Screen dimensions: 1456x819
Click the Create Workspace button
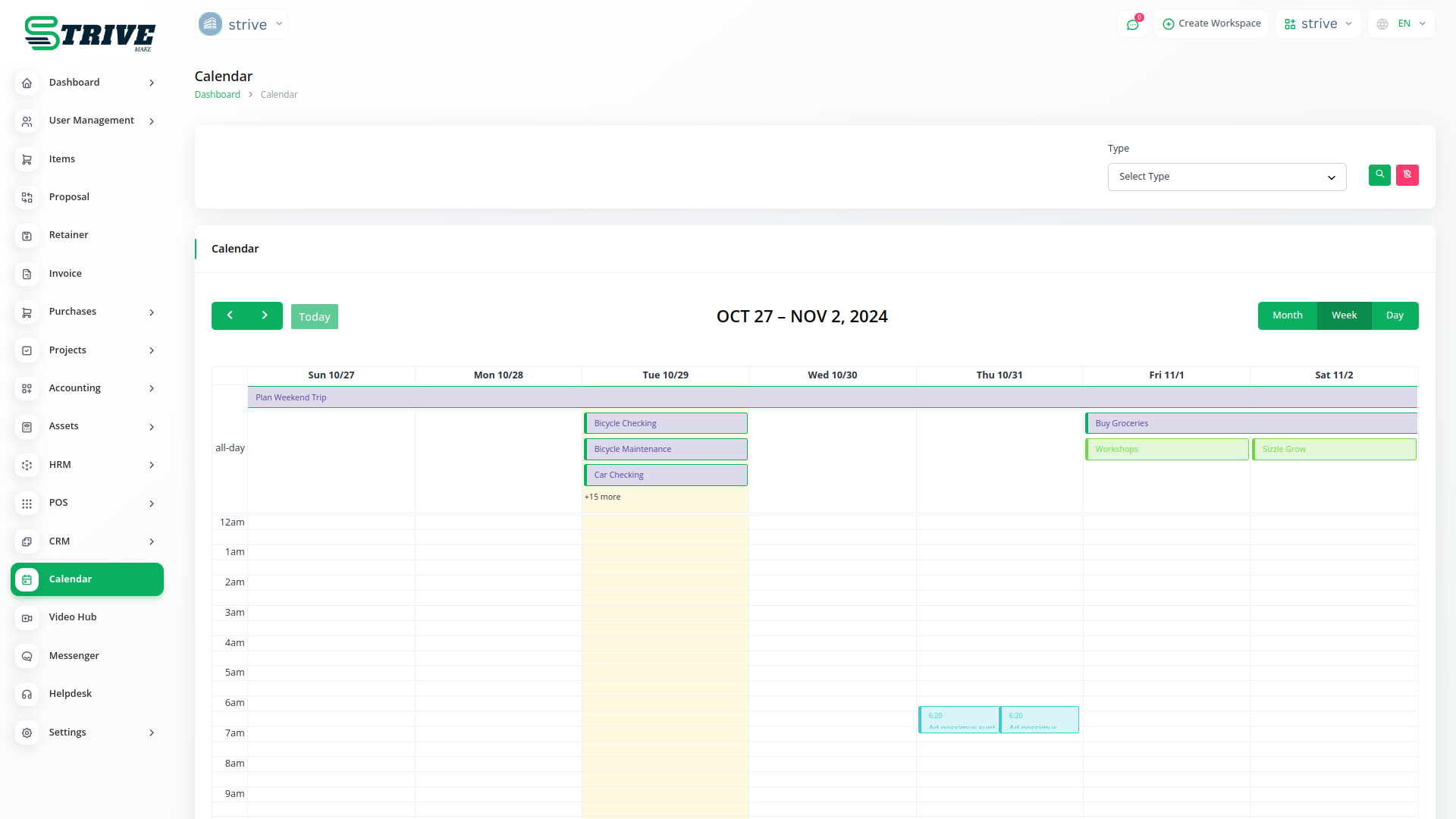[1211, 24]
